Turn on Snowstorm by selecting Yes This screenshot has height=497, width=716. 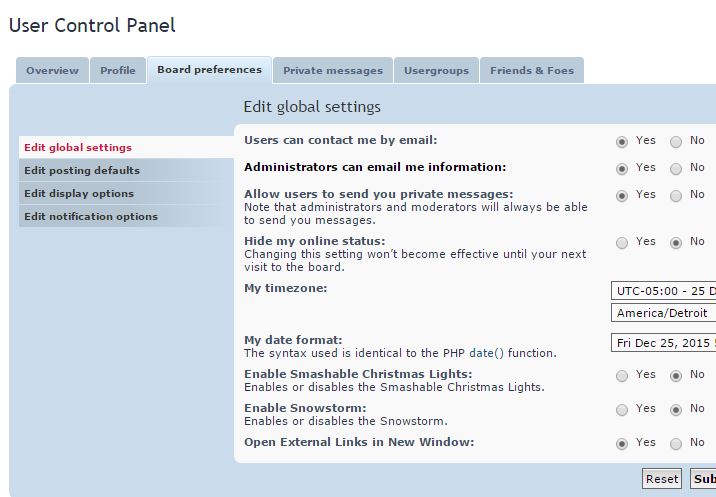click(623, 410)
